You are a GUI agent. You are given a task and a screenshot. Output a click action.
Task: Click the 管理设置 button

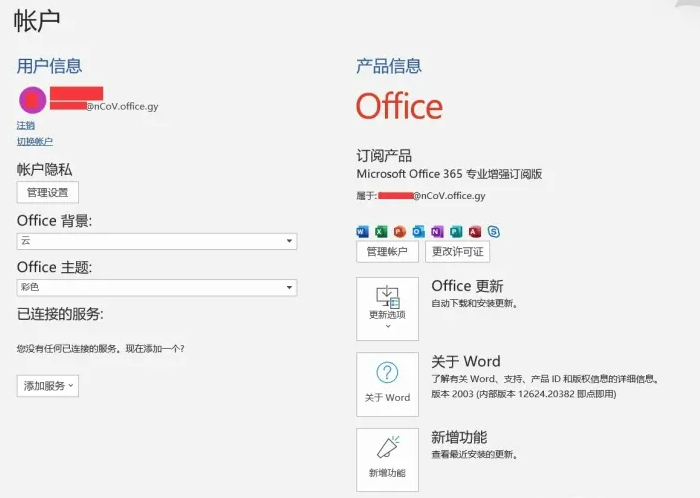[x=48, y=192]
